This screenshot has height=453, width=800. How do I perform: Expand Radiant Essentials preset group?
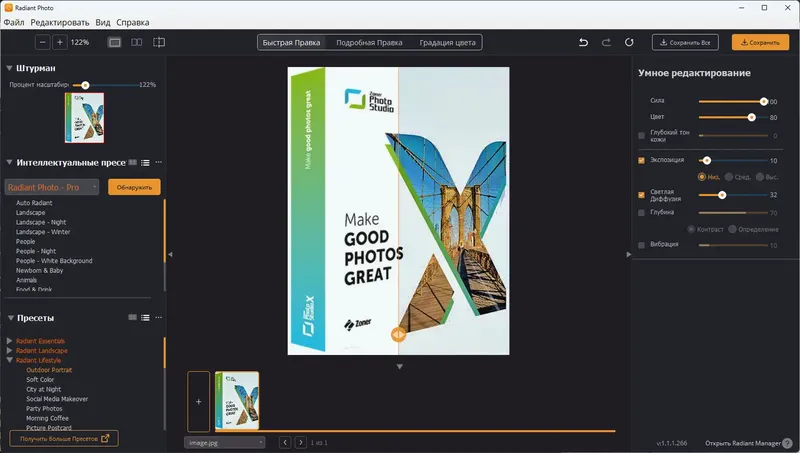(x=9, y=341)
